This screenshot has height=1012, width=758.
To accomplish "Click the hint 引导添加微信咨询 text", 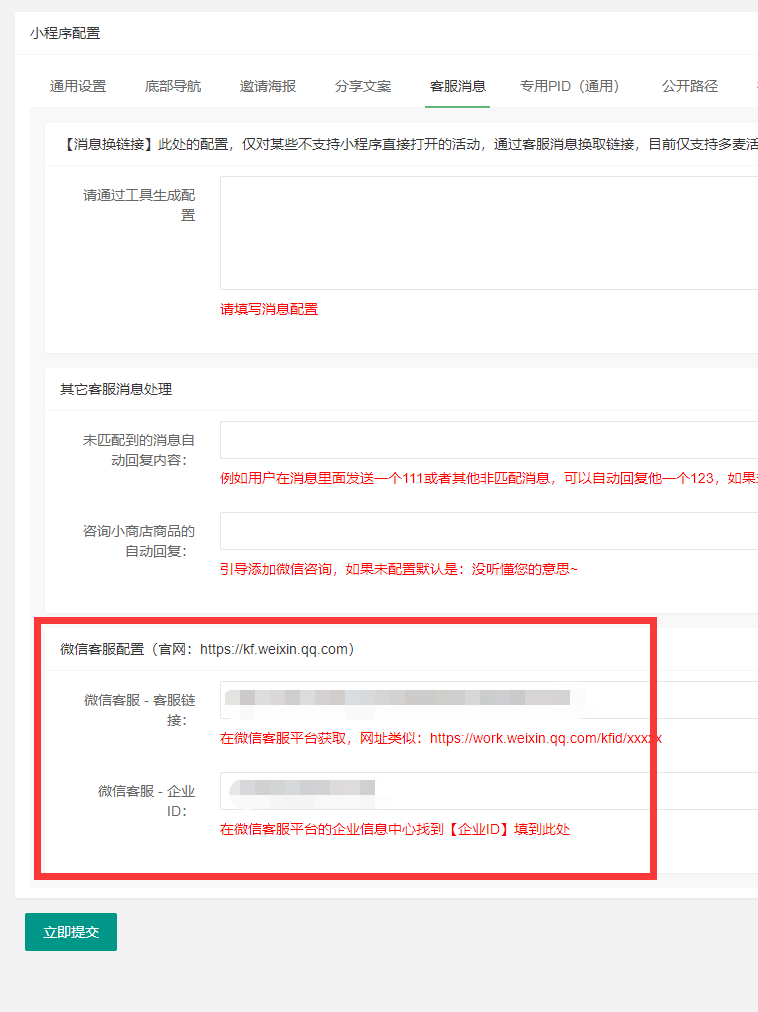I will [x=399, y=569].
